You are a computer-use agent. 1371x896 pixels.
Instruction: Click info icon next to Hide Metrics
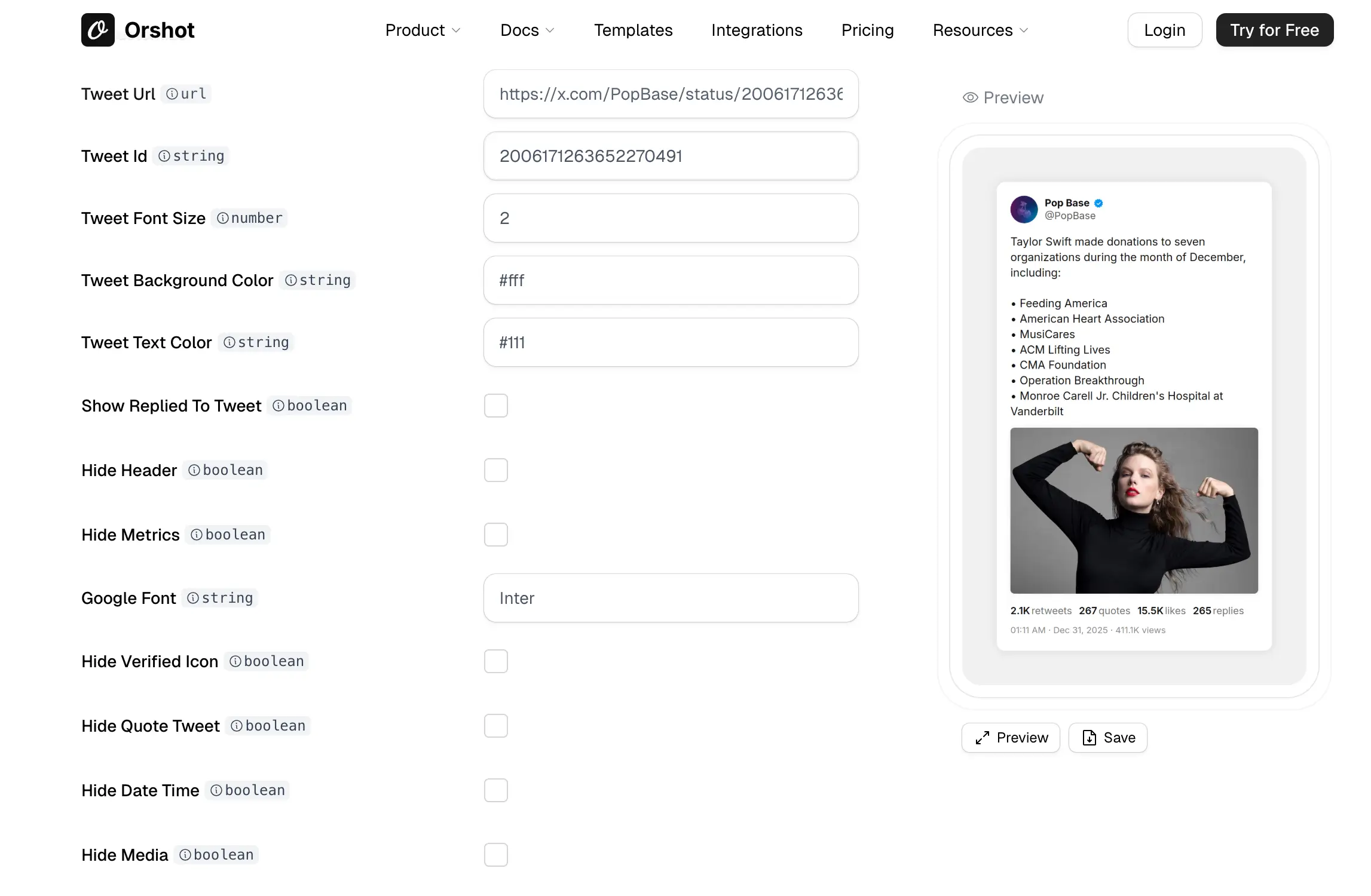(x=196, y=535)
